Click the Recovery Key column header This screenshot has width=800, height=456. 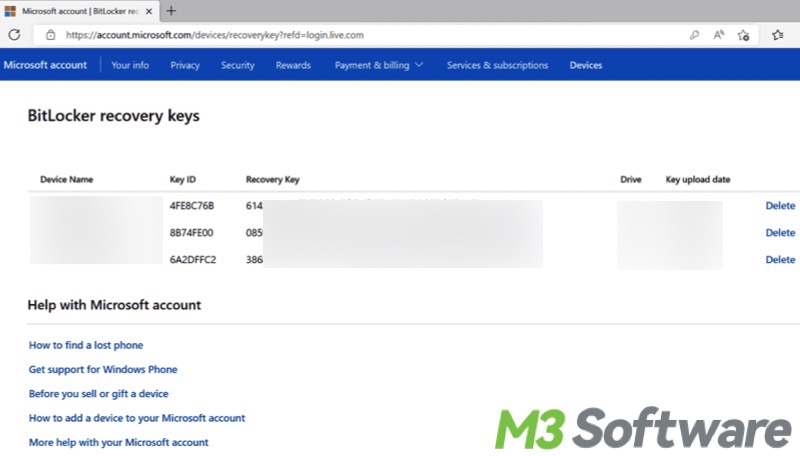coord(272,180)
